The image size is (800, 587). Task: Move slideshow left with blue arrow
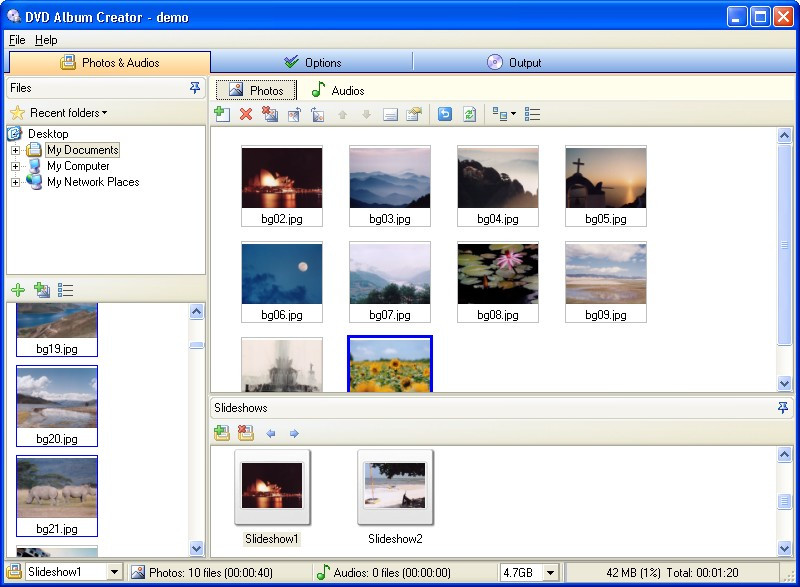click(x=270, y=433)
